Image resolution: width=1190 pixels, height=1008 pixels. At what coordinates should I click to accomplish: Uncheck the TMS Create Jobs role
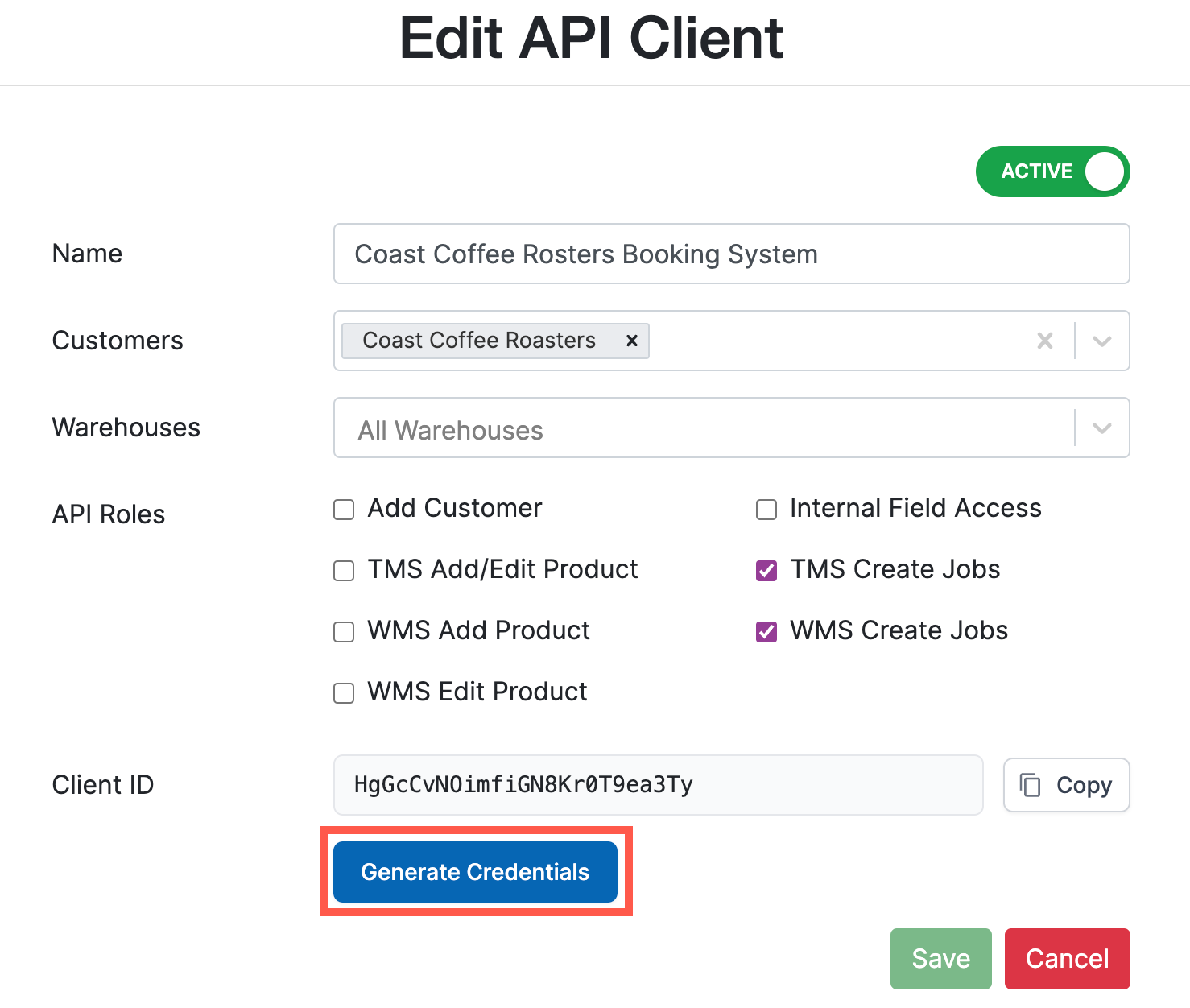click(766, 570)
